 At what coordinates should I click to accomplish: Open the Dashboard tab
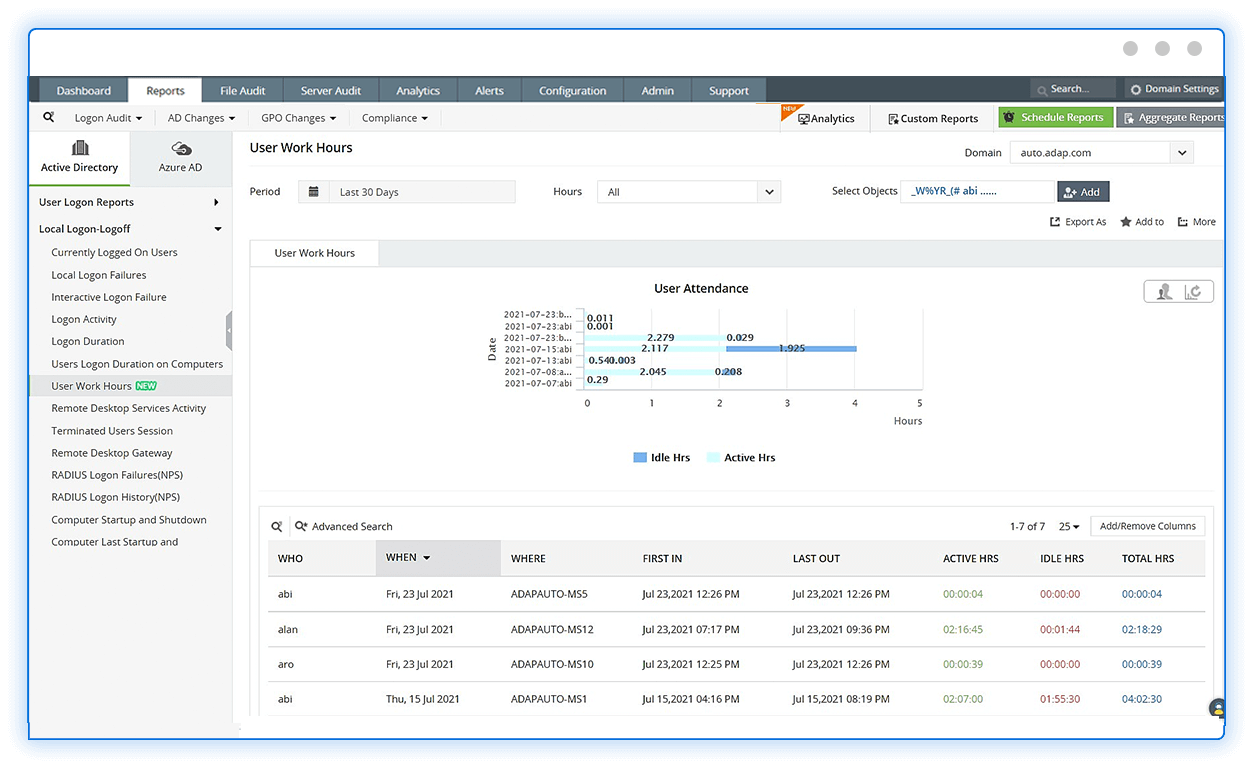[84, 90]
